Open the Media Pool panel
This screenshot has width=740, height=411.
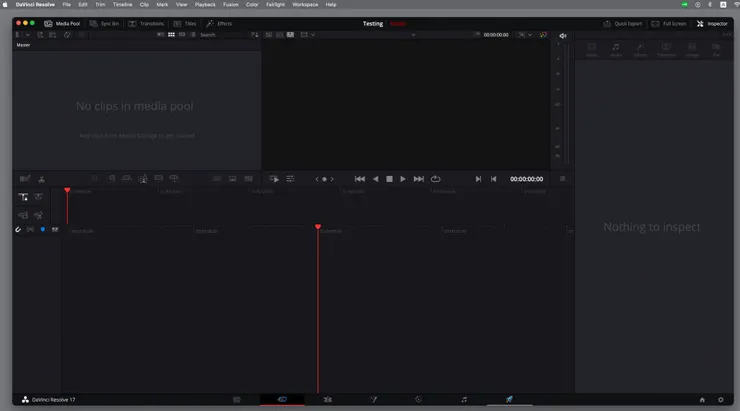tap(62, 24)
